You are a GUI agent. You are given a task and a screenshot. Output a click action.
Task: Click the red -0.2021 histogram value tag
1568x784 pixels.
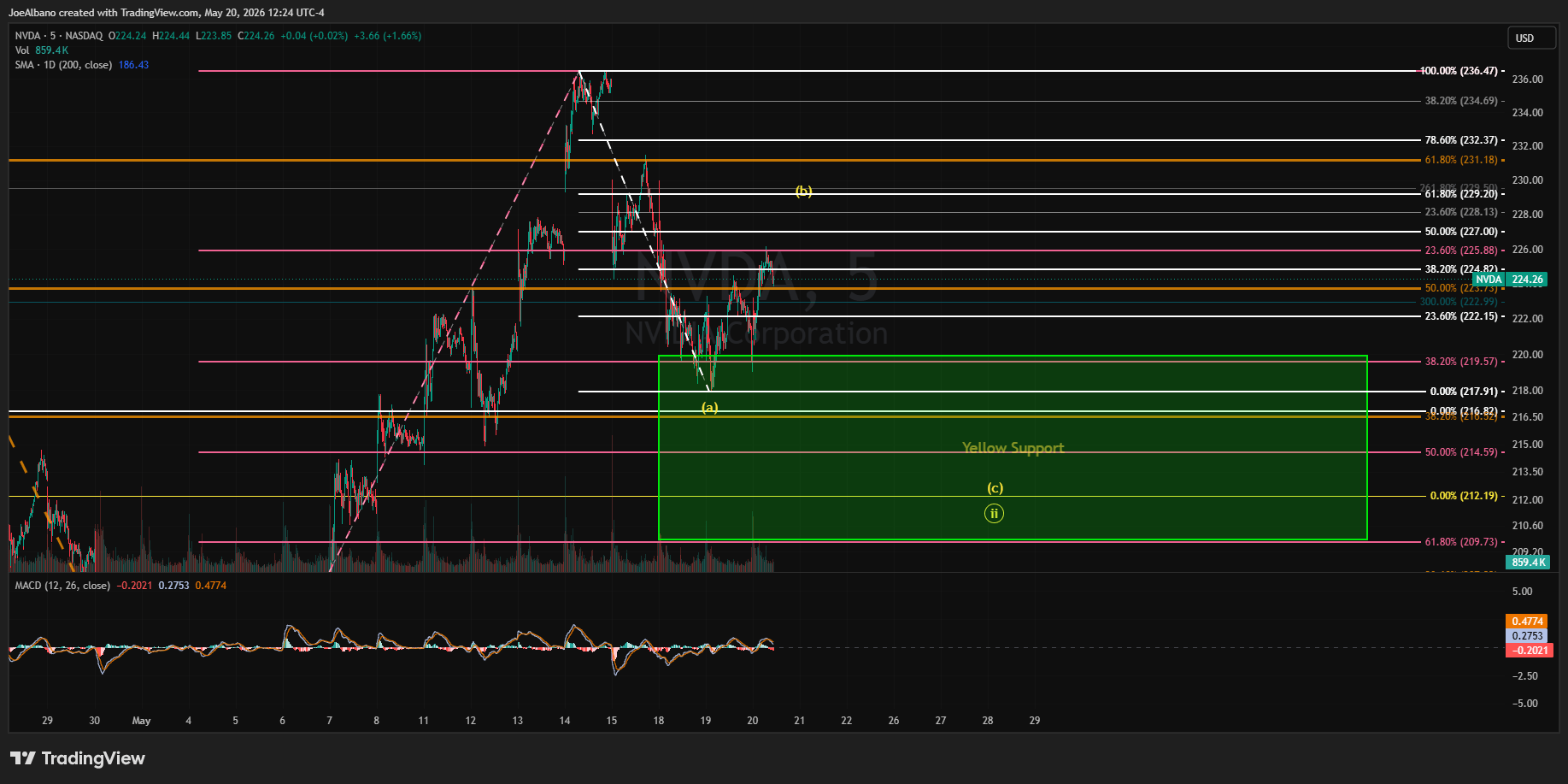(1530, 651)
